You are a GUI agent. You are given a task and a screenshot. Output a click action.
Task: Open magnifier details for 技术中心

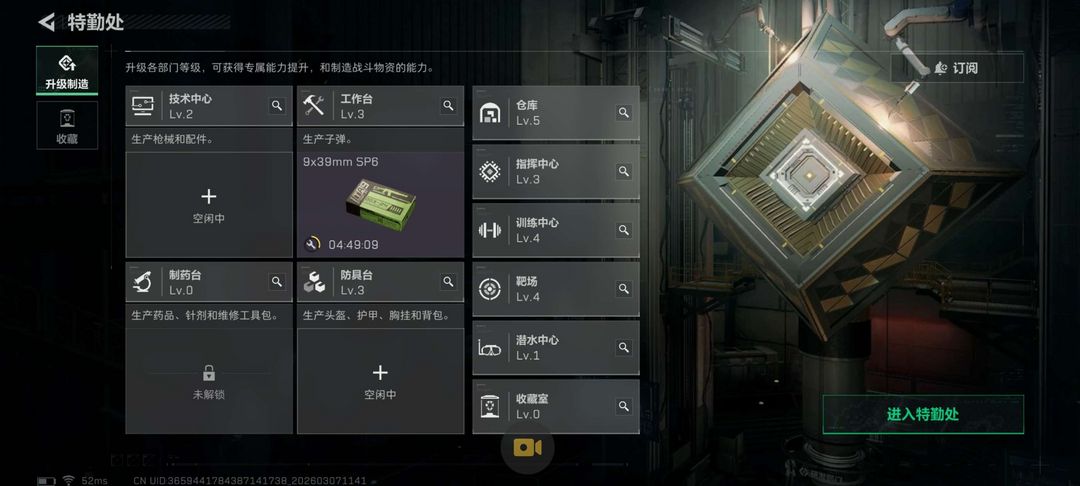coord(277,105)
